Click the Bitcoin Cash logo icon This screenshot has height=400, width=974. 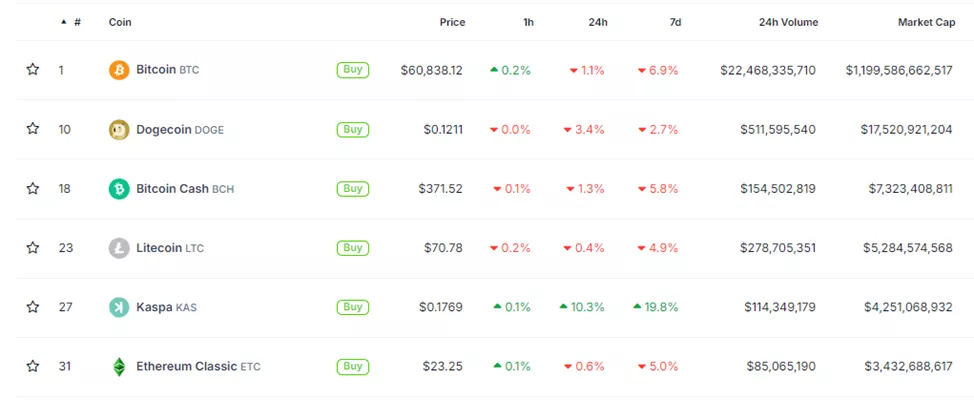point(119,188)
